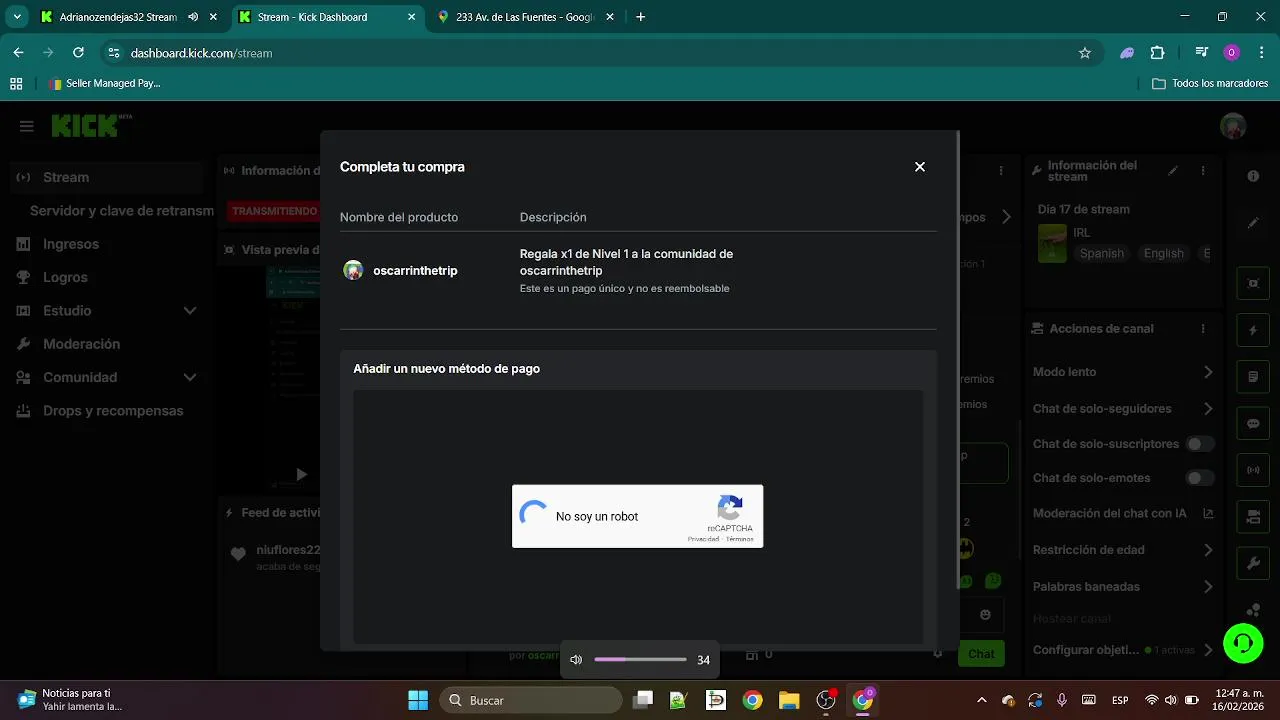Click the English language tag
This screenshot has height=720, width=1280.
coord(1164,254)
